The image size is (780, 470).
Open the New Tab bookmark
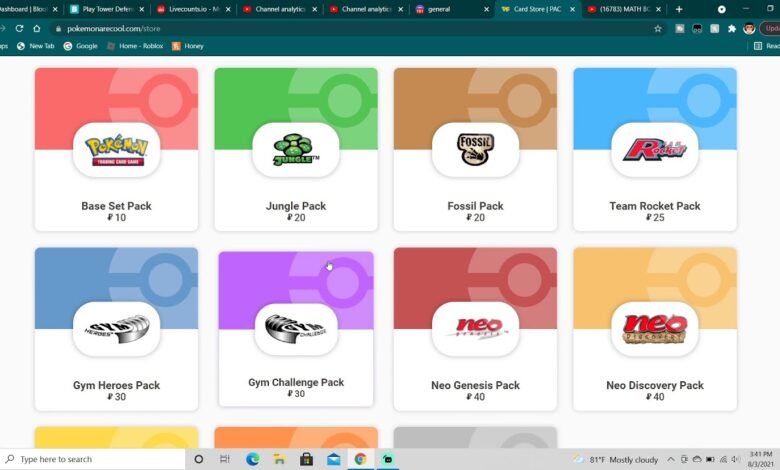pos(35,46)
